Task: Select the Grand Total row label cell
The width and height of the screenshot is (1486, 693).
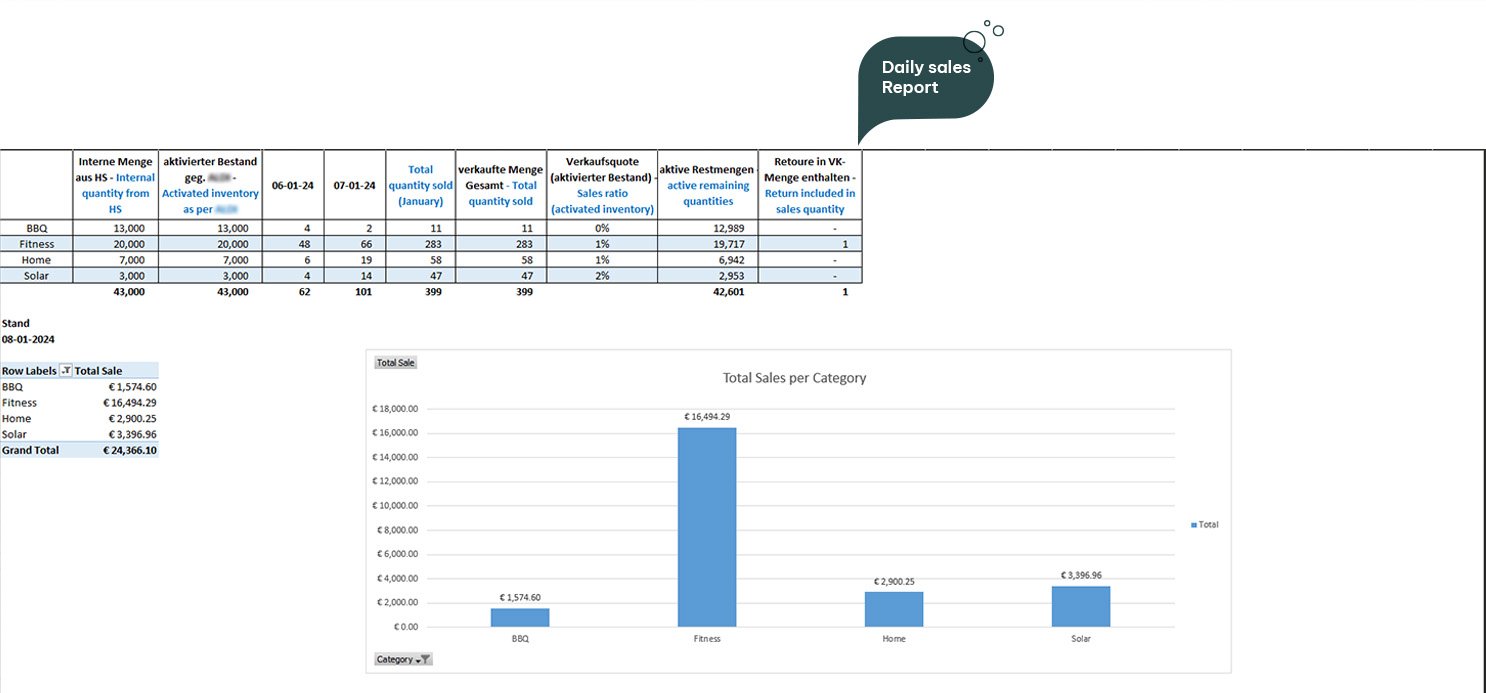Action: pos(31,450)
